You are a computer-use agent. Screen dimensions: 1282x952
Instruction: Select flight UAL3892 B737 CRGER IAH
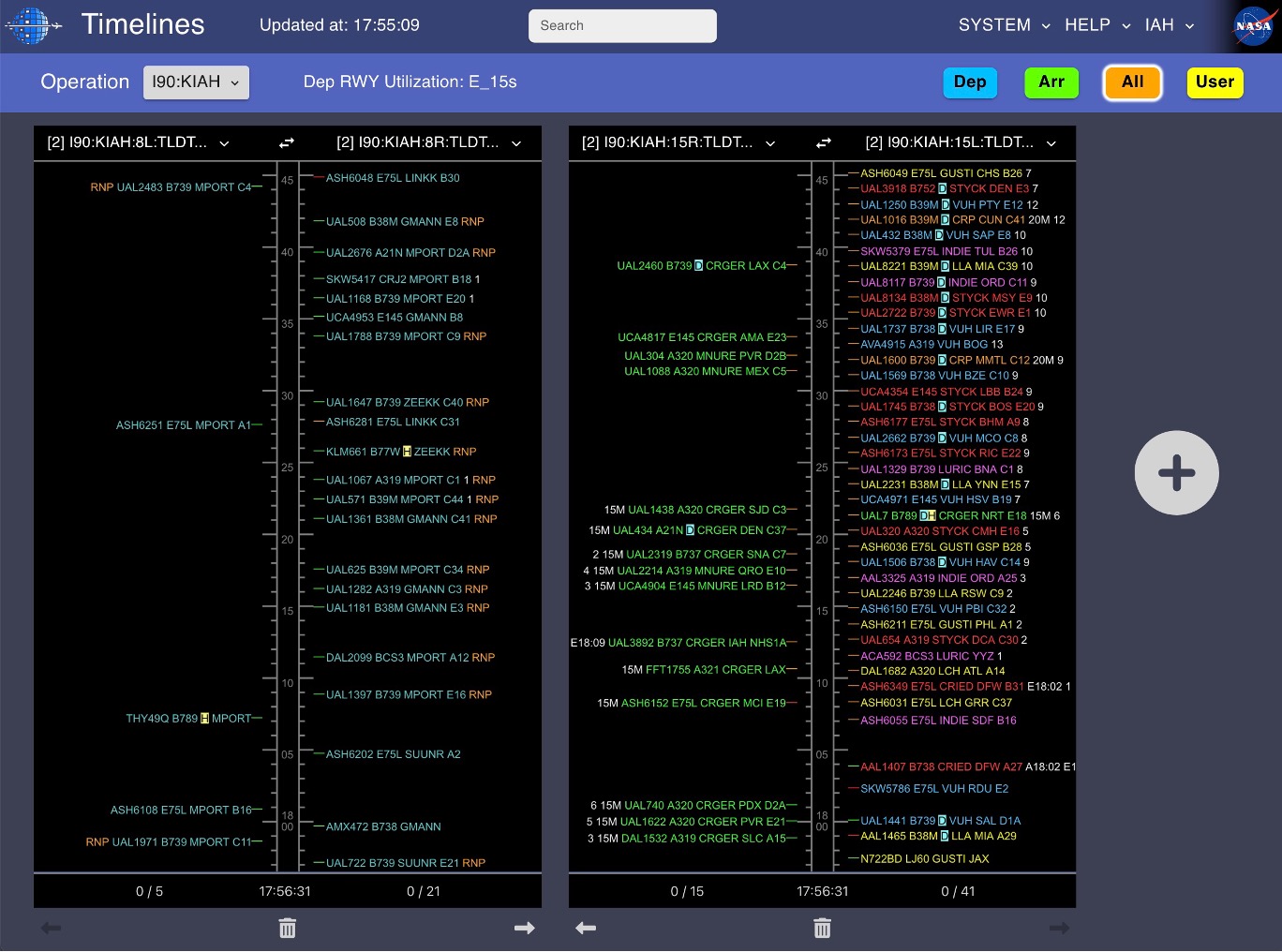click(678, 643)
